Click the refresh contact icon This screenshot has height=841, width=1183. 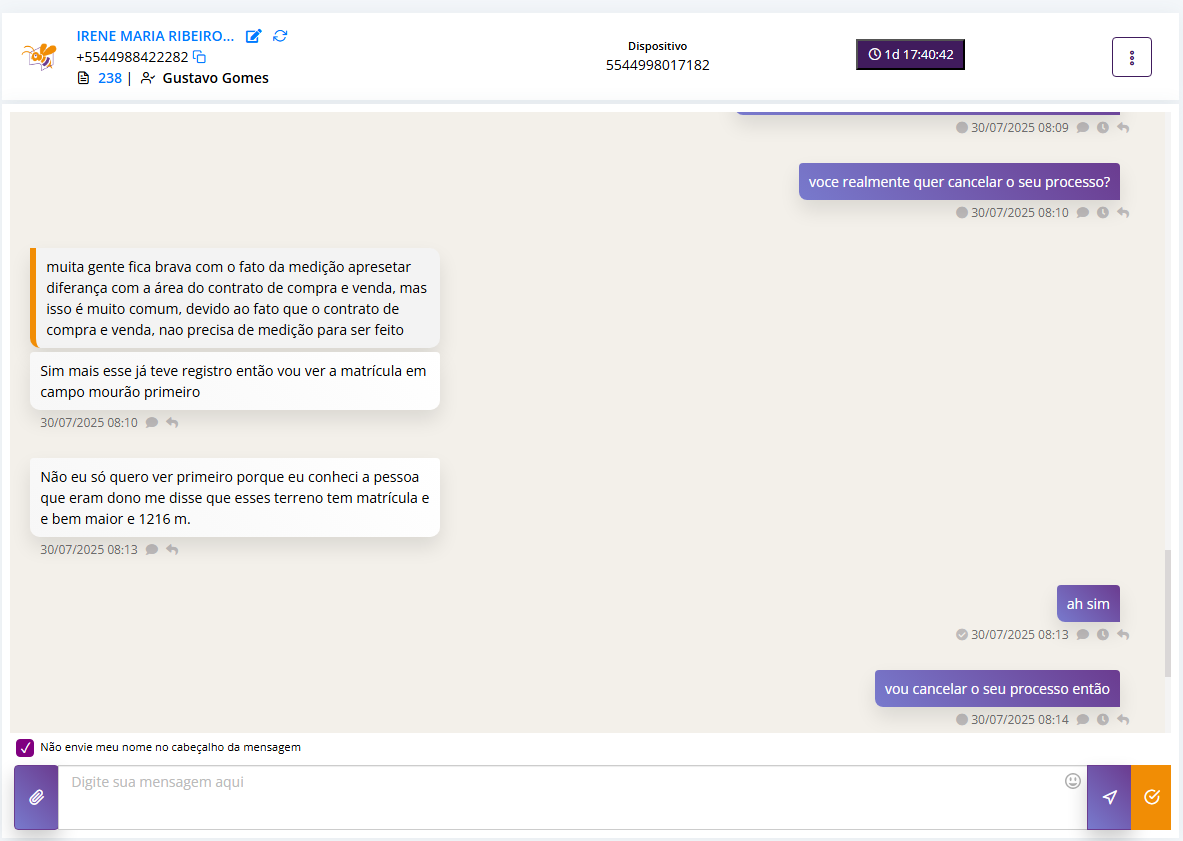pos(280,36)
